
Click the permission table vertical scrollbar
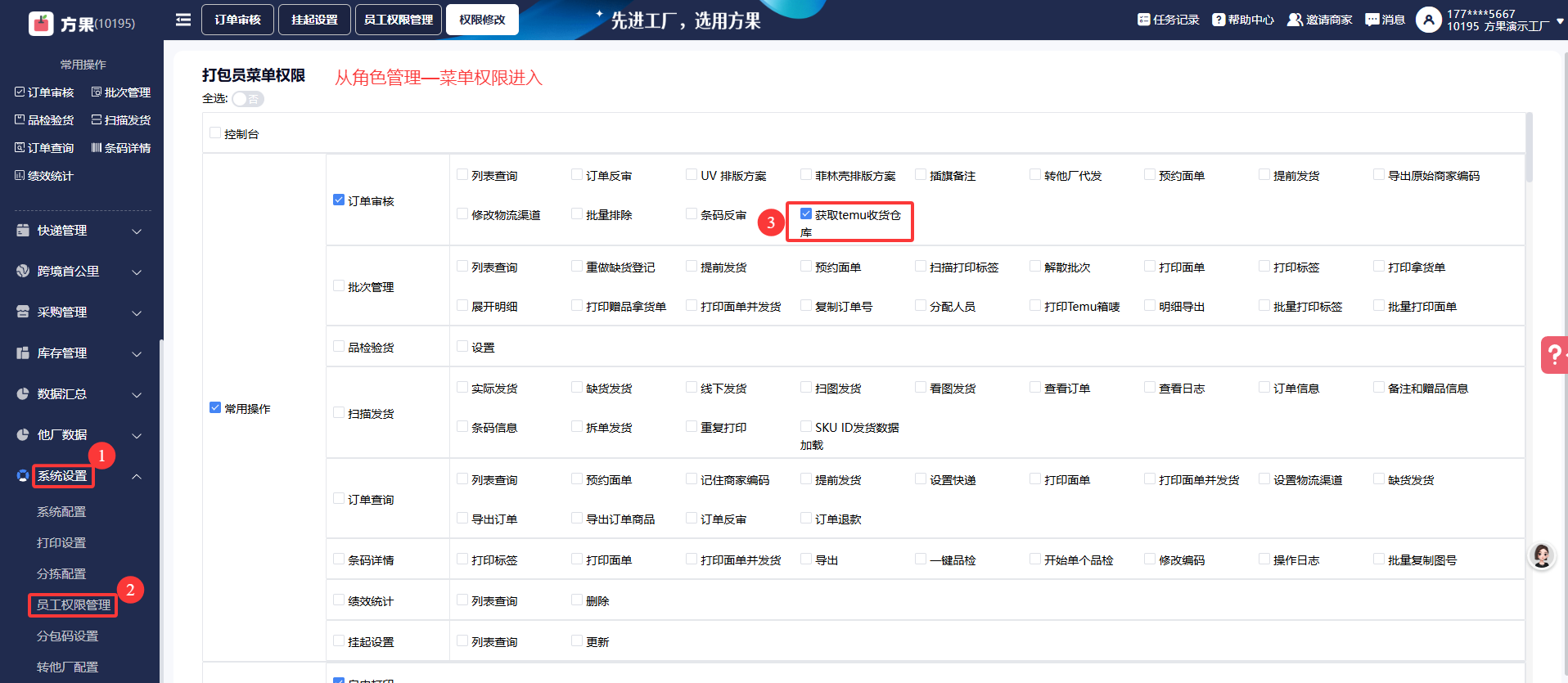1529,147
